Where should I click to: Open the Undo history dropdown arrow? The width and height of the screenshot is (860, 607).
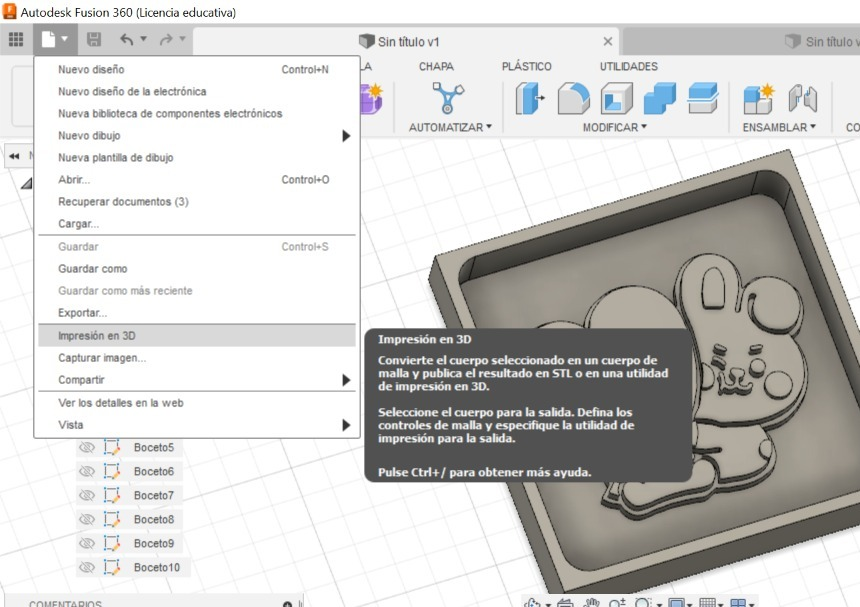[x=144, y=39]
